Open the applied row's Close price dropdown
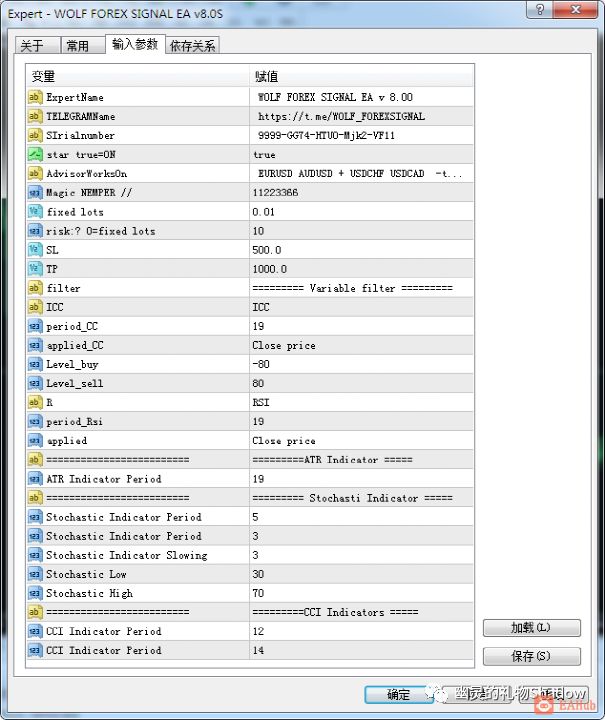Image resolution: width=605 pixels, height=720 pixels. (x=361, y=440)
